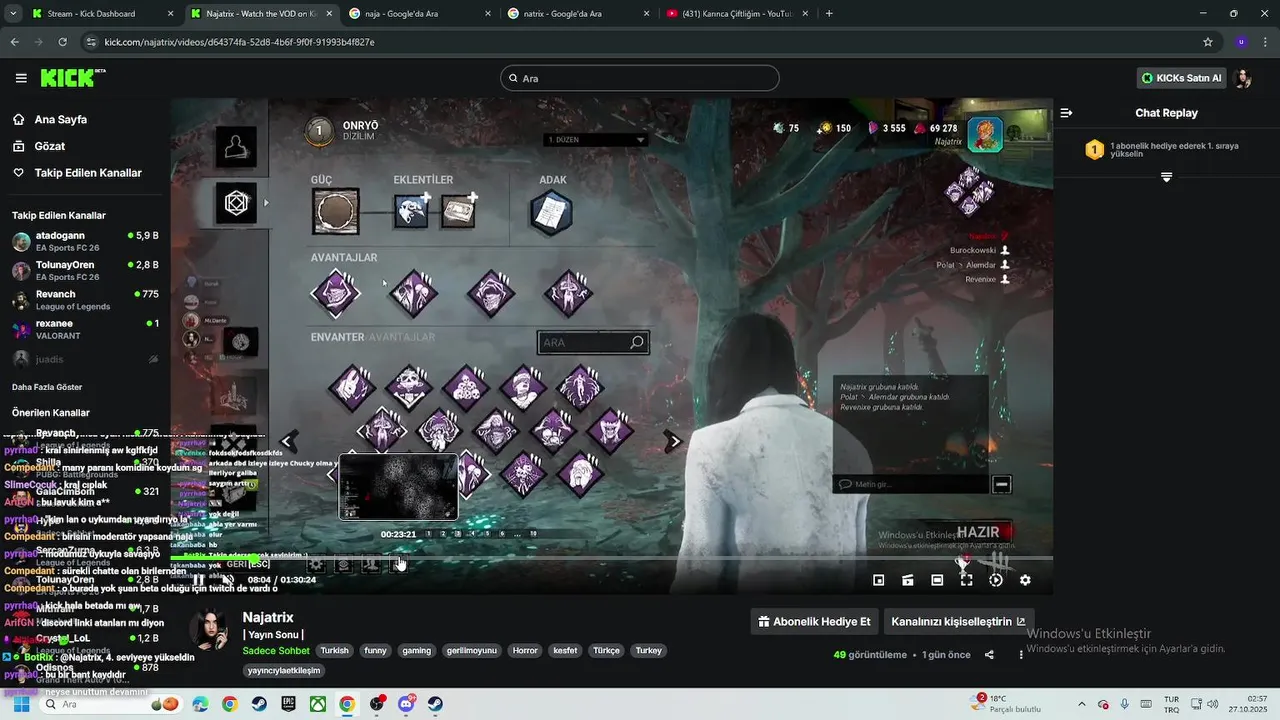Go back to the previous browser page
Image resolution: width=1280 pixels, height=720 pixels.
(x=14, y=42)
